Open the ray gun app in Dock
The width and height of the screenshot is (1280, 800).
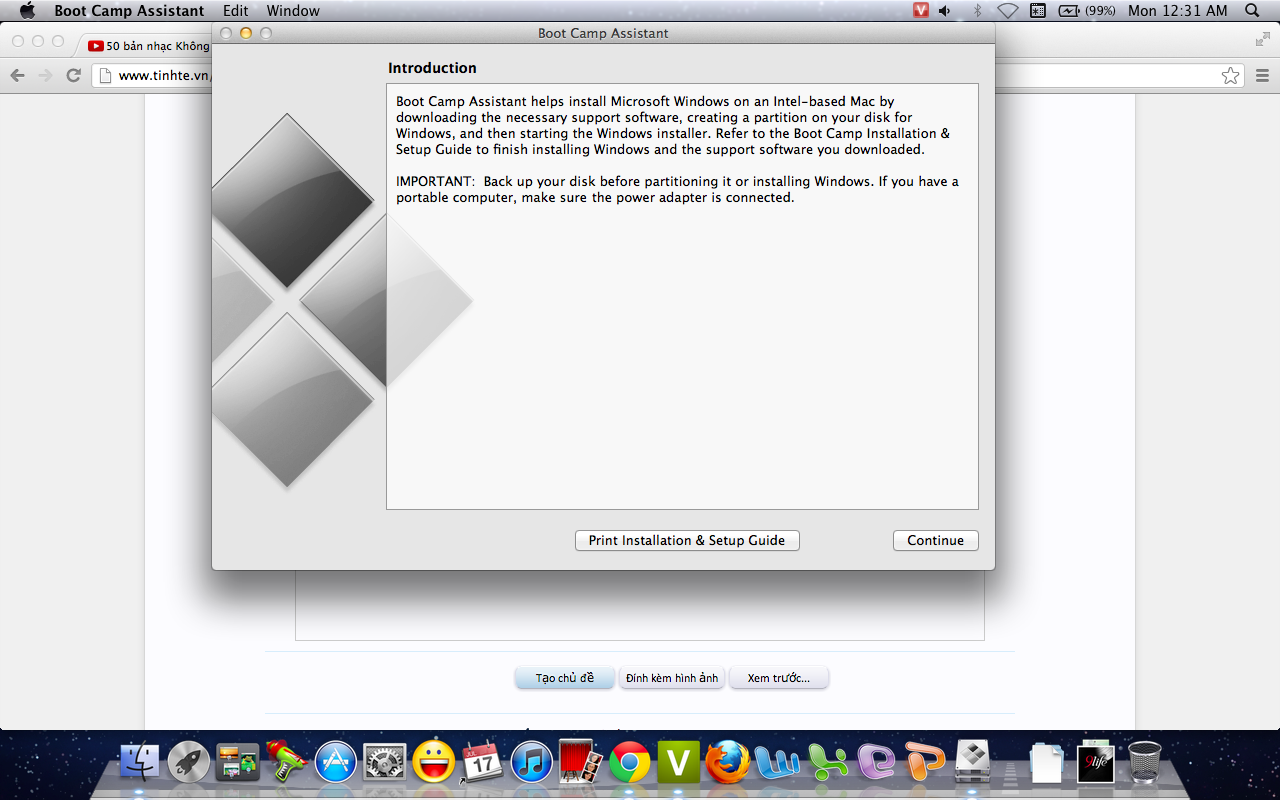pos(287,763)
